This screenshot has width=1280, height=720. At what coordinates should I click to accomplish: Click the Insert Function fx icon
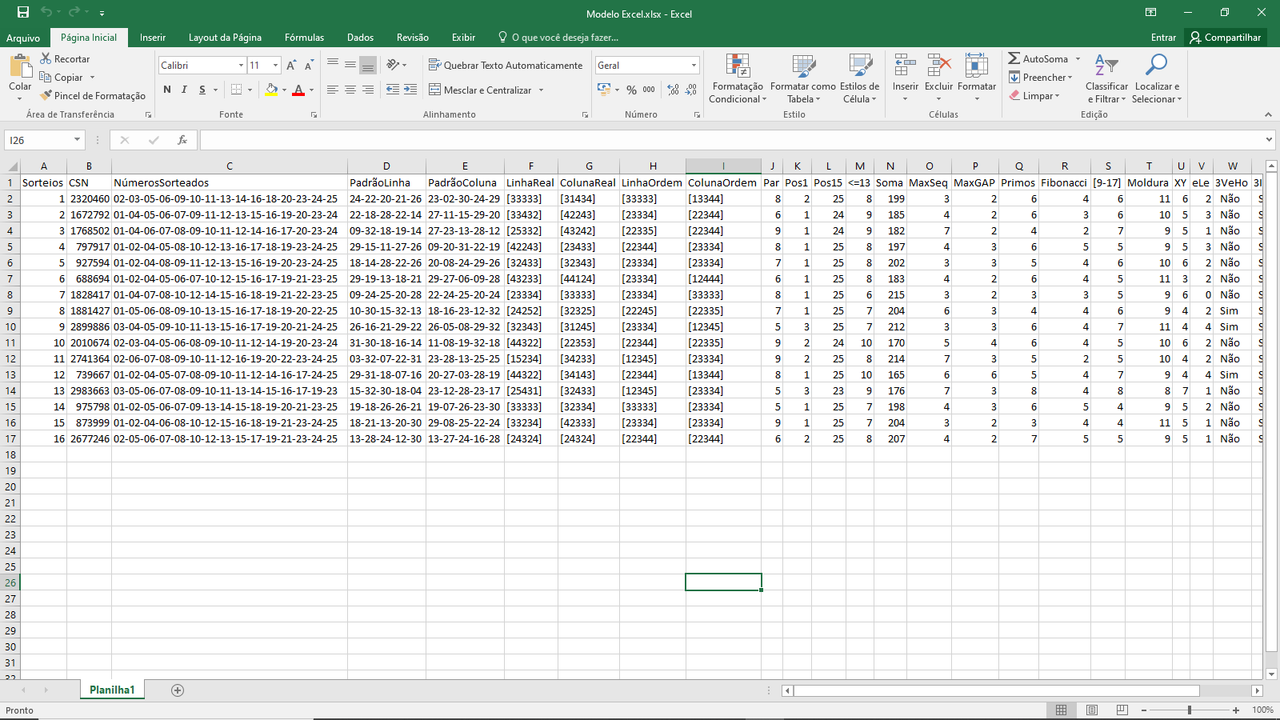click(x=182, y=140)
